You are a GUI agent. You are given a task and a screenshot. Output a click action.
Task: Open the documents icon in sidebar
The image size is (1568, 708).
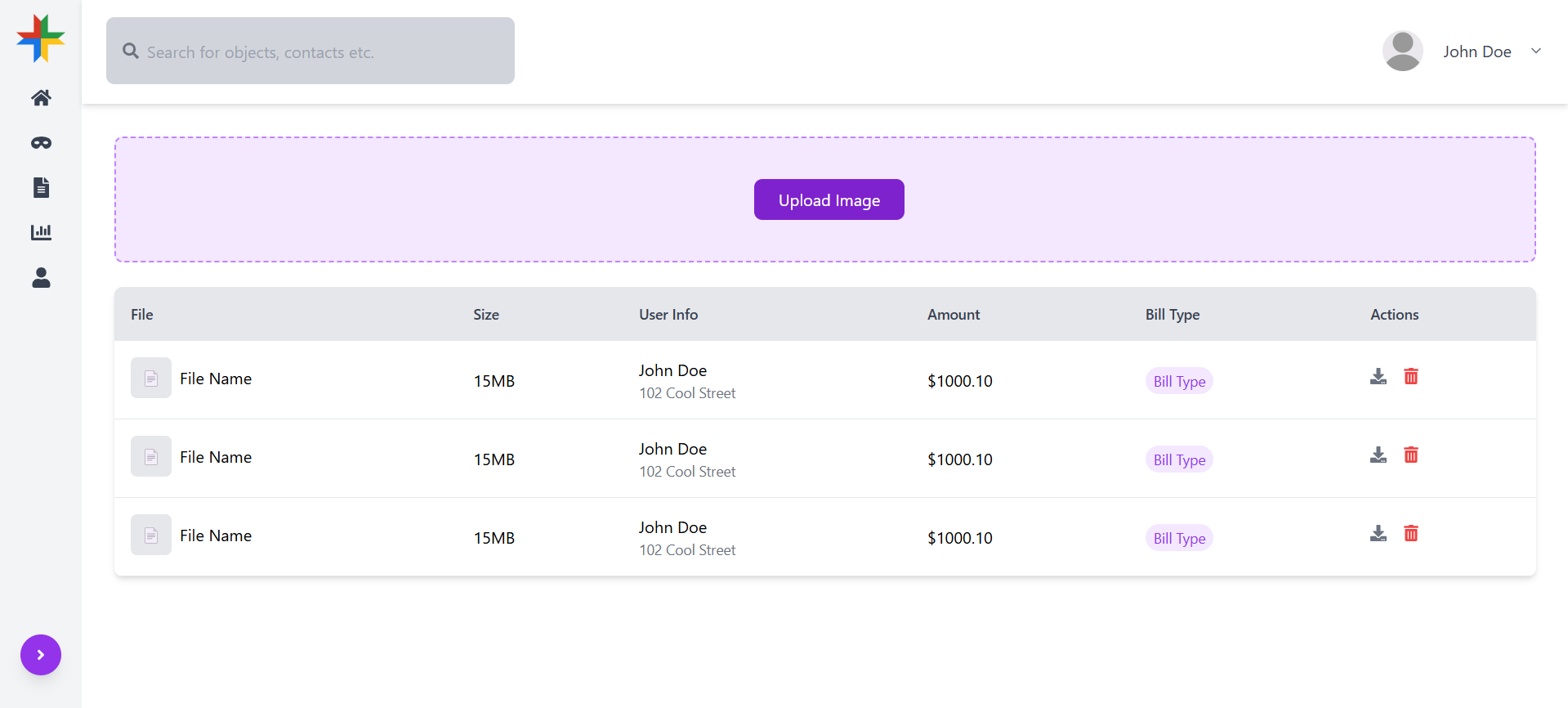(x=41, y=187)
